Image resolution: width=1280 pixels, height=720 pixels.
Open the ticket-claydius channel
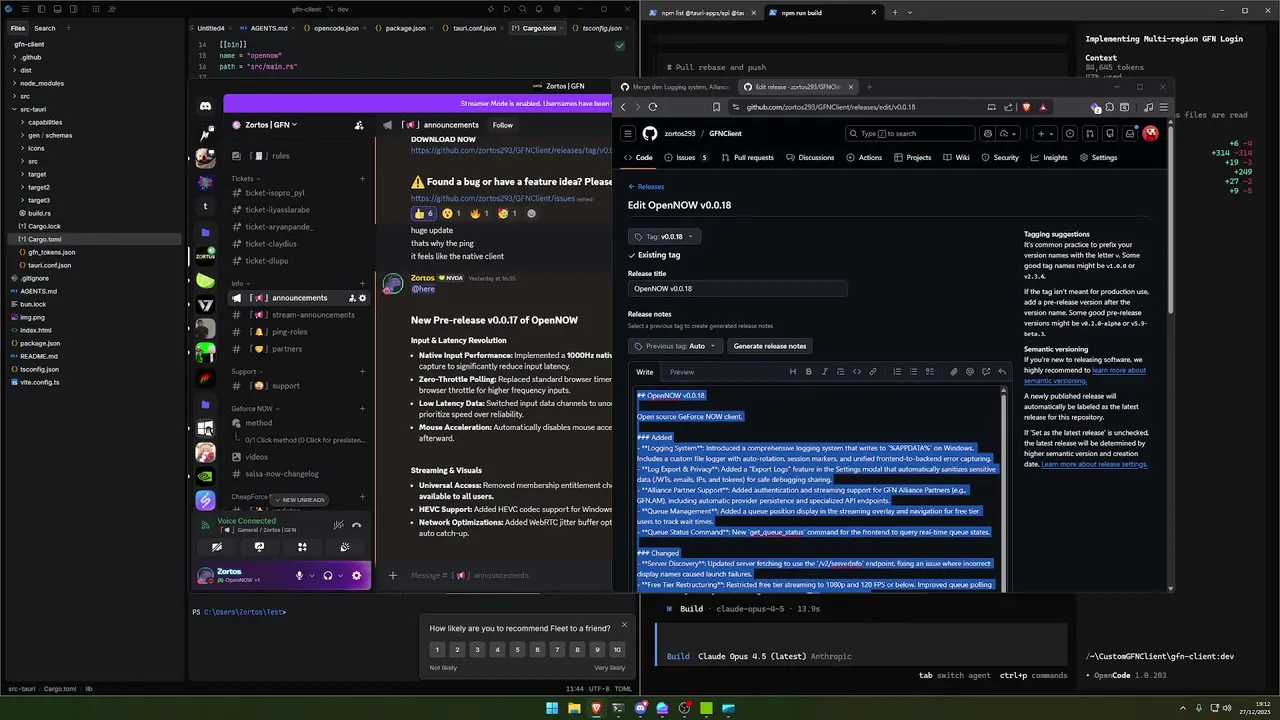point(271,244)
